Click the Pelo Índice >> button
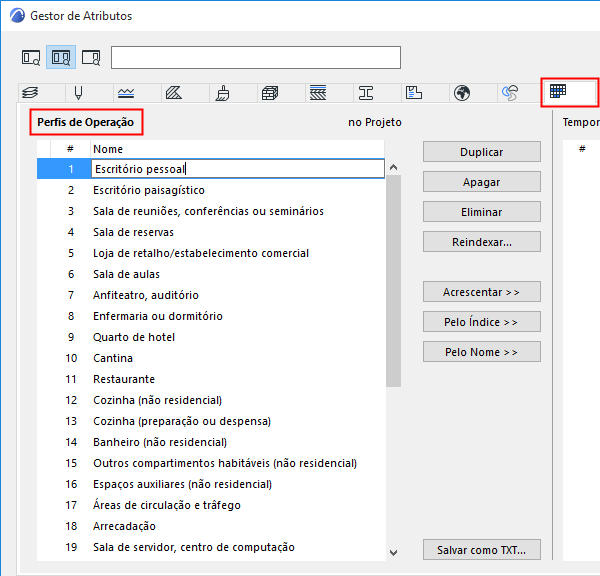 pyautogui.click(x=482, y=322)
